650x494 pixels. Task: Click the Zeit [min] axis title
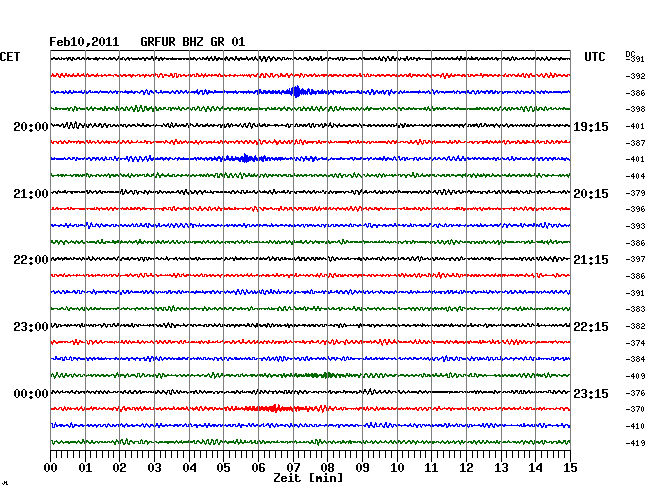(x=308, y=478)
